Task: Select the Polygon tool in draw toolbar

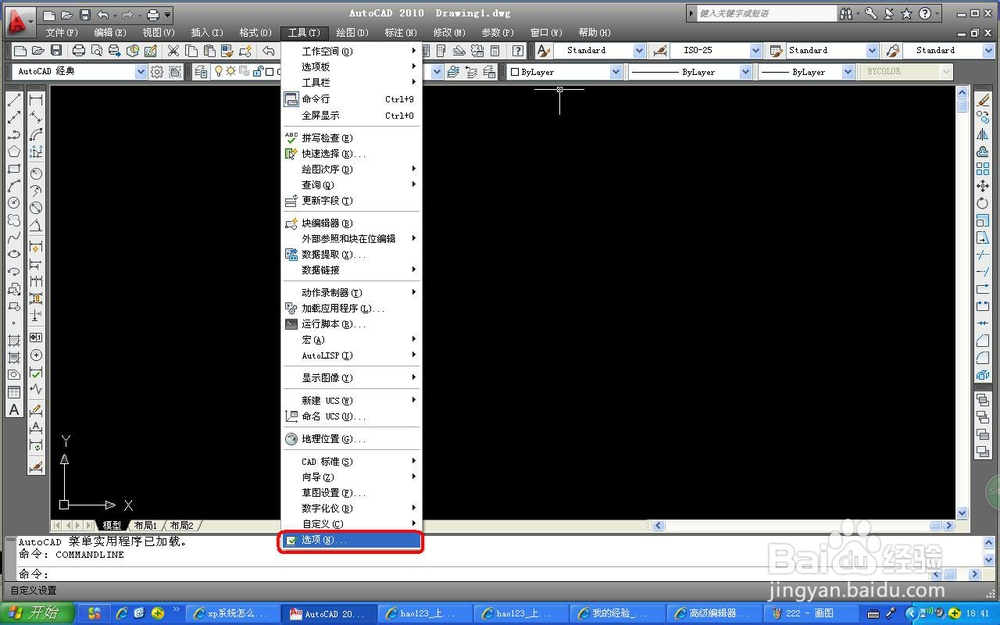Action: pos(14,152)
